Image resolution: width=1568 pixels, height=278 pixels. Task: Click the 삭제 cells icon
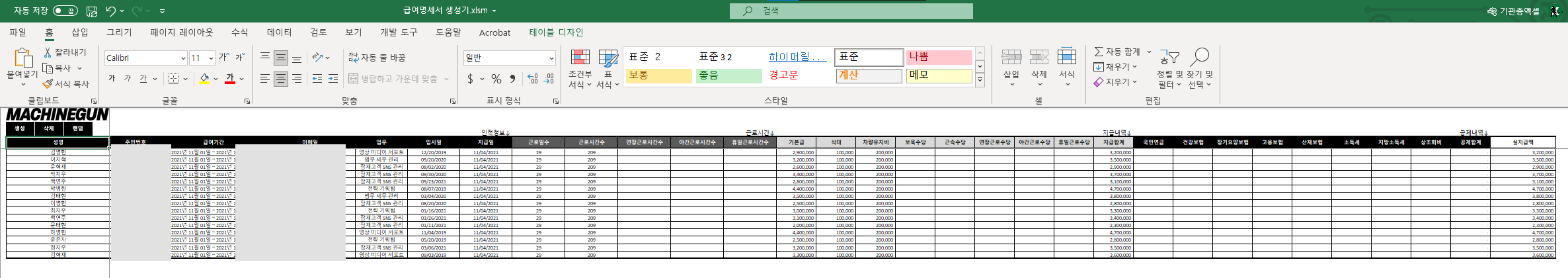tap(1039, 58)
